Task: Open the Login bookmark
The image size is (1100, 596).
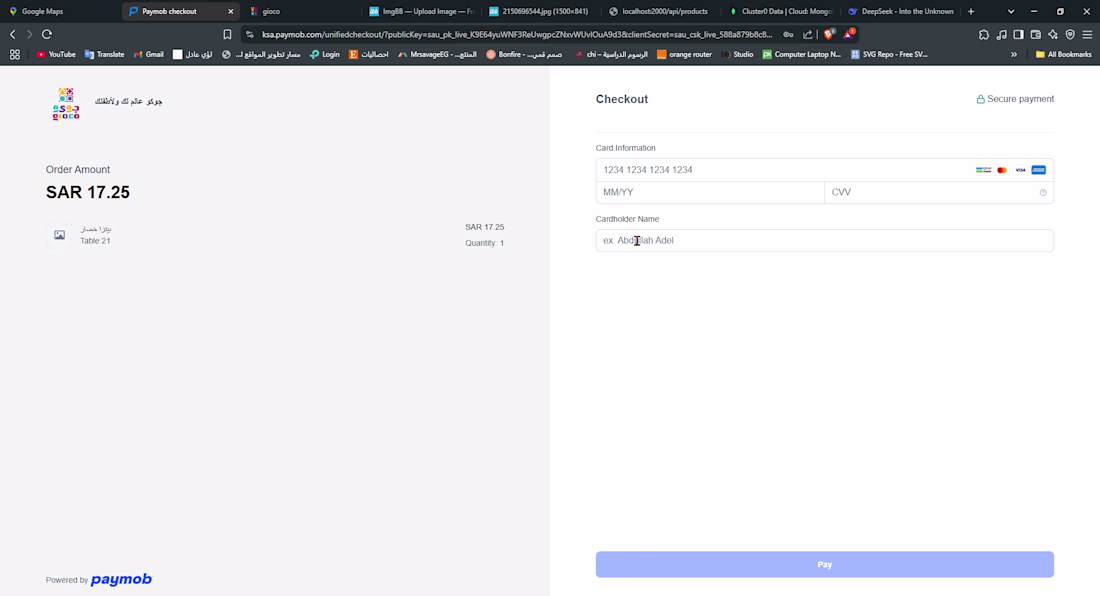Action: point(325,54)
